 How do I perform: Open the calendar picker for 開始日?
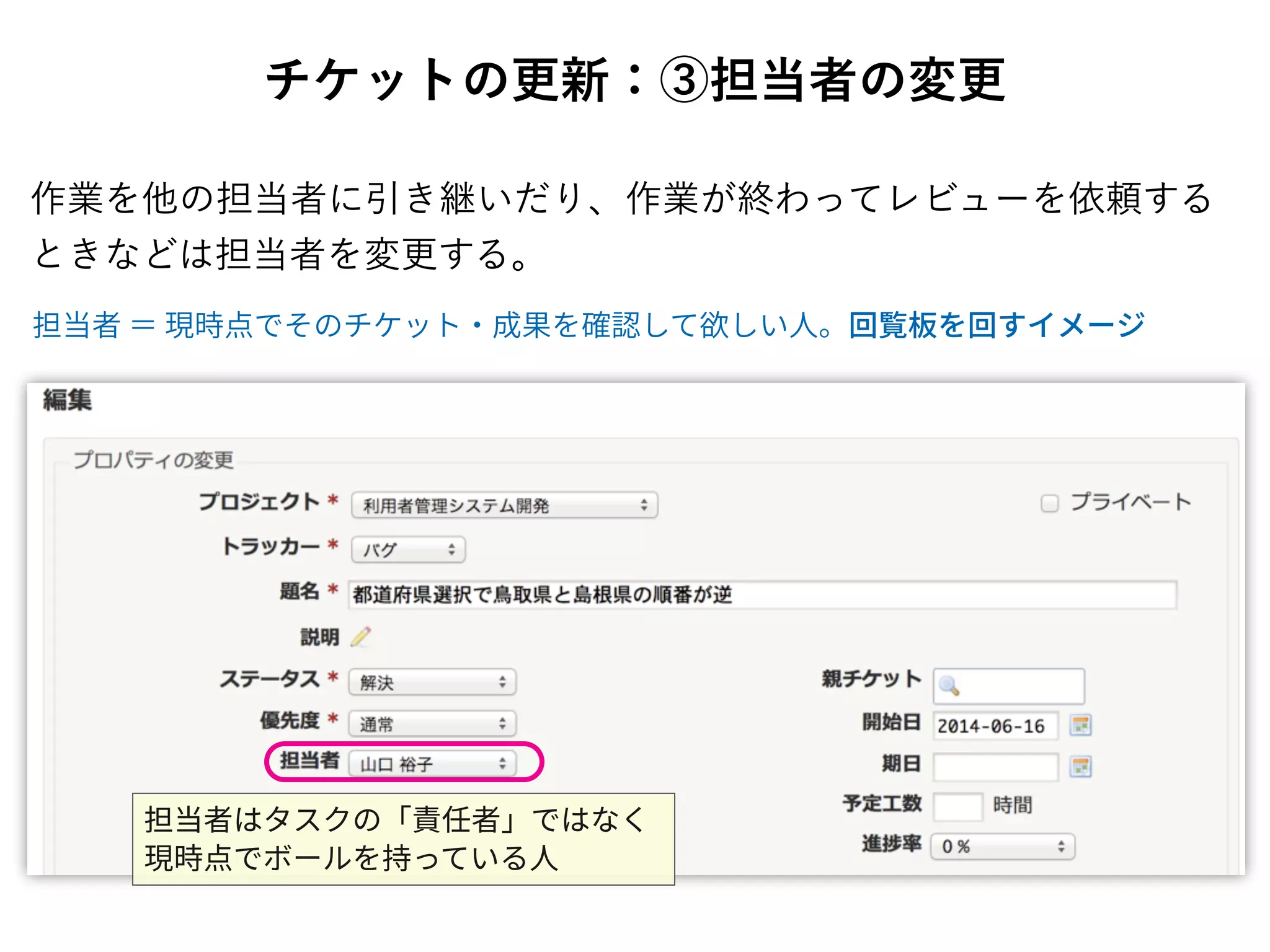1080,725
